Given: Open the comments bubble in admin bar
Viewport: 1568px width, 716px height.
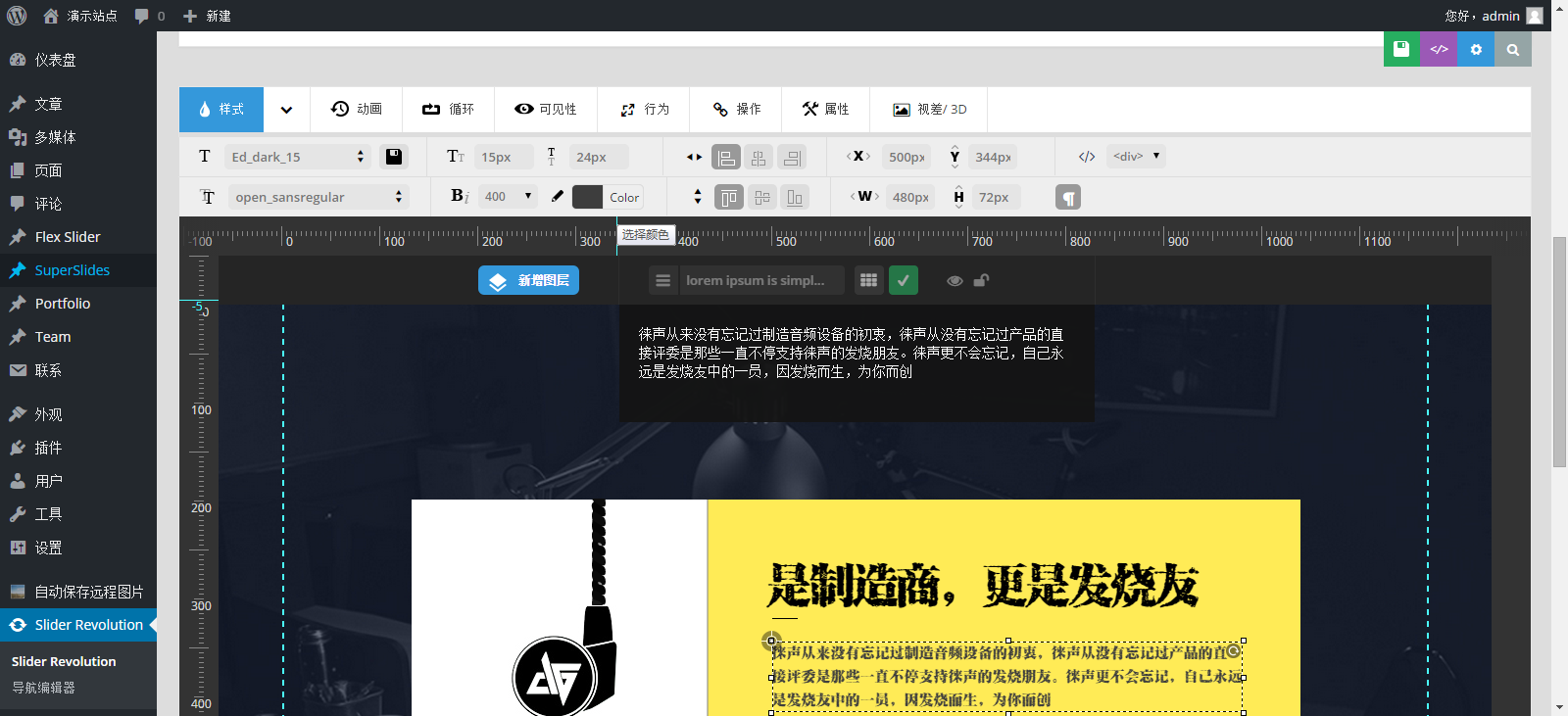Looking at the screenshot, I should coord(149,16).
